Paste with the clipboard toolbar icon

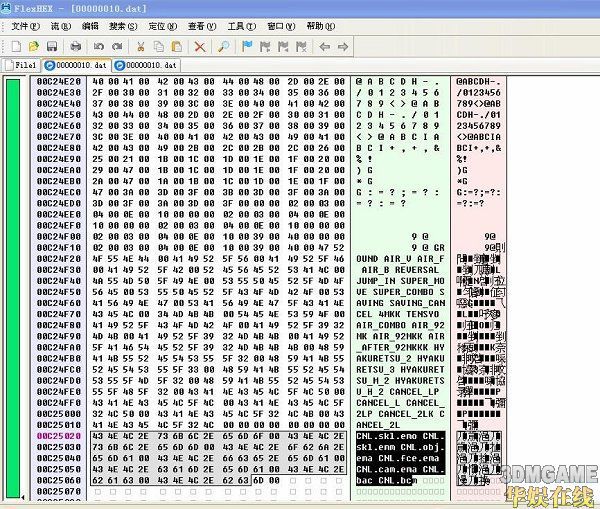[176, 47]
